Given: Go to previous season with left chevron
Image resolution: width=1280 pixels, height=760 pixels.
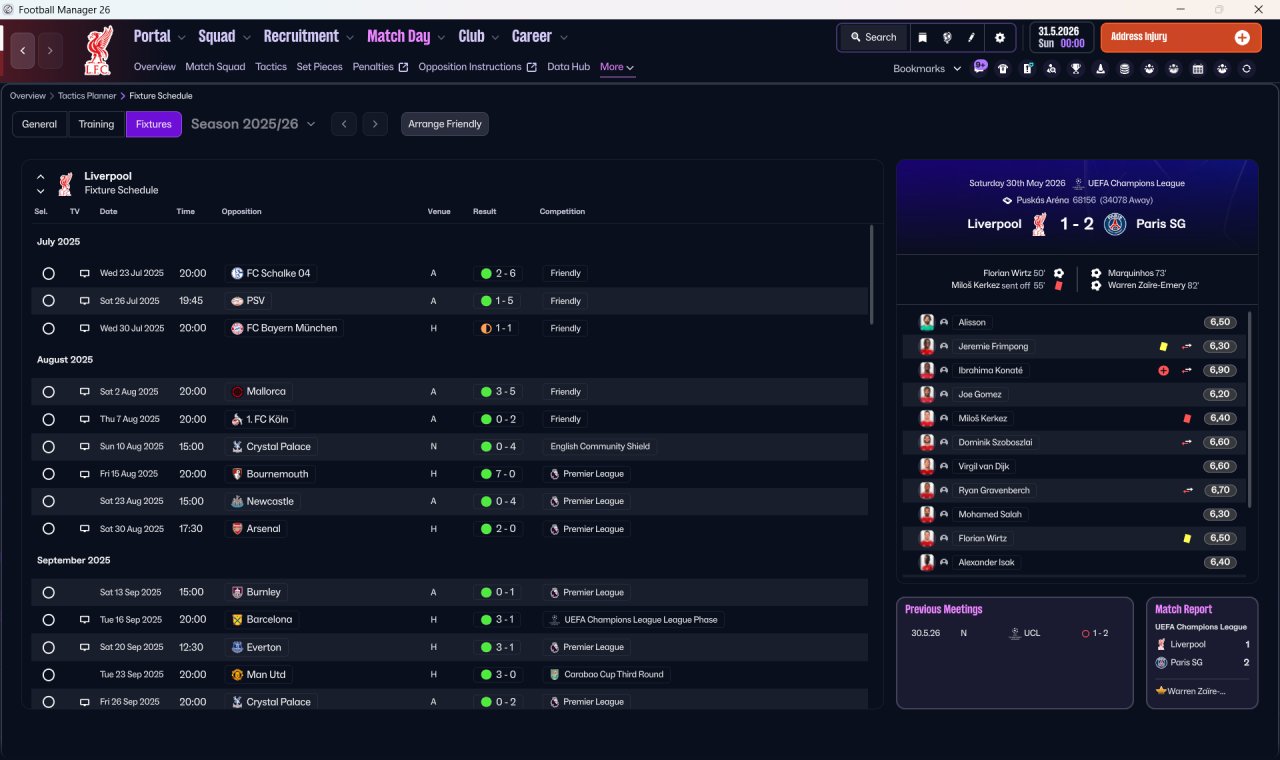Looking at the screenshot, I should pos(343,124).
